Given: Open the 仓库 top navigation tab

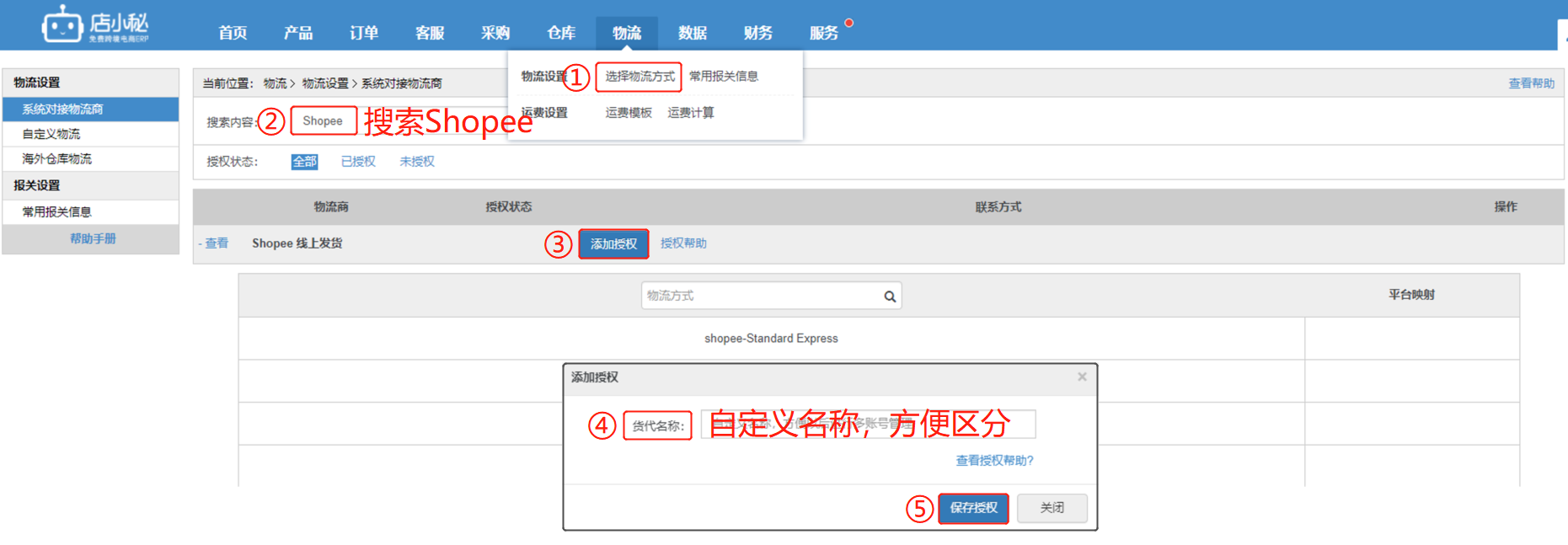Looking at the screenshot, I should [x=561, y=33].
